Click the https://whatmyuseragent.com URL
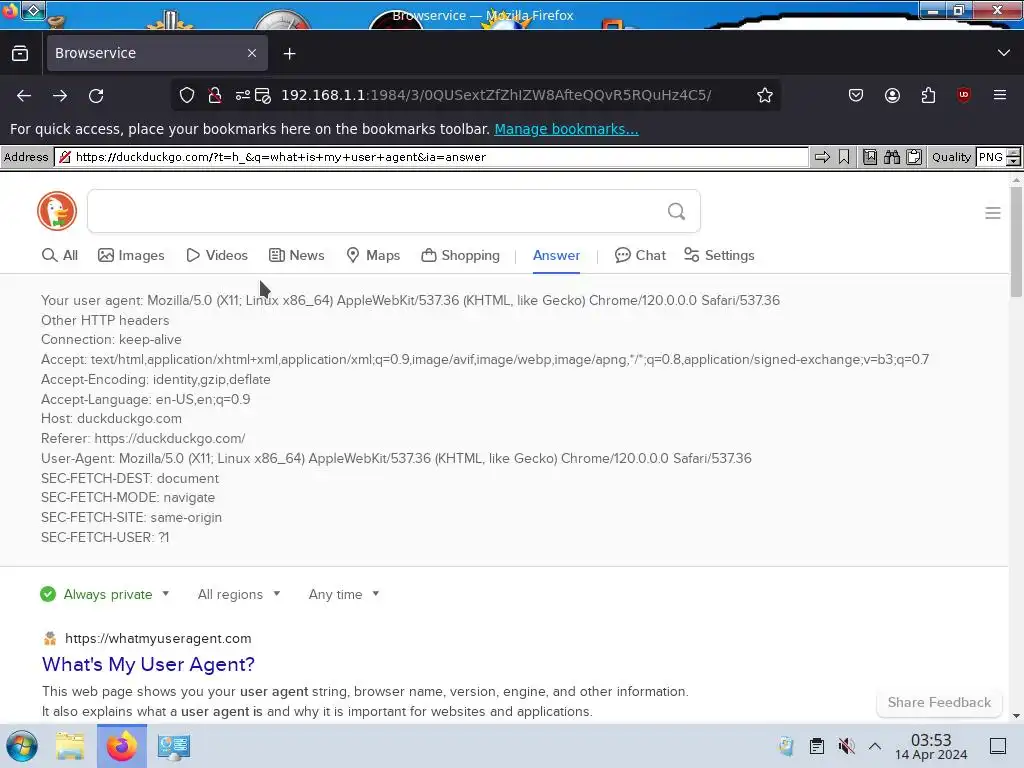The image size is (1024, 768). (158, 638)
